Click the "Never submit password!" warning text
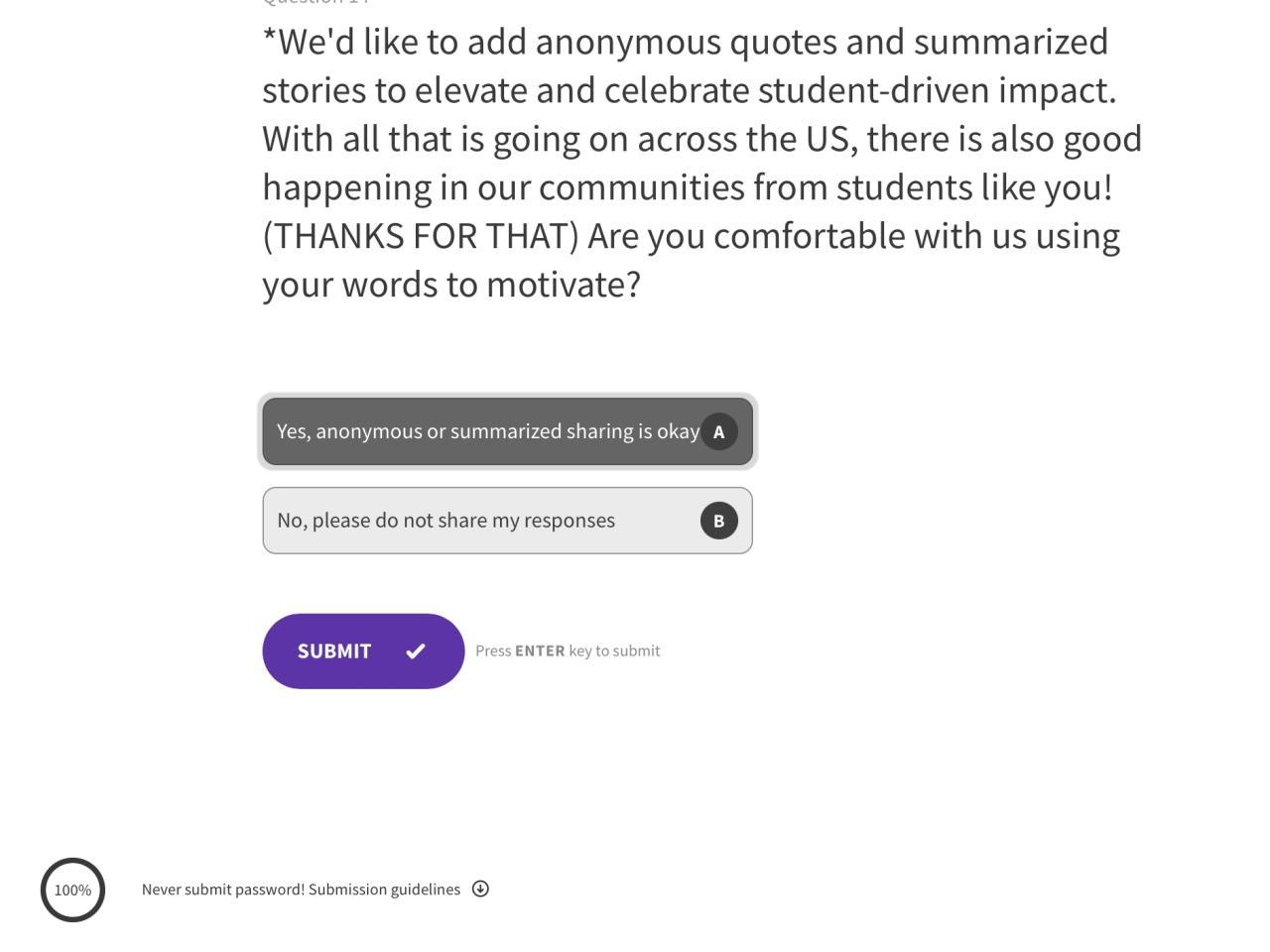 click(223, 890)
